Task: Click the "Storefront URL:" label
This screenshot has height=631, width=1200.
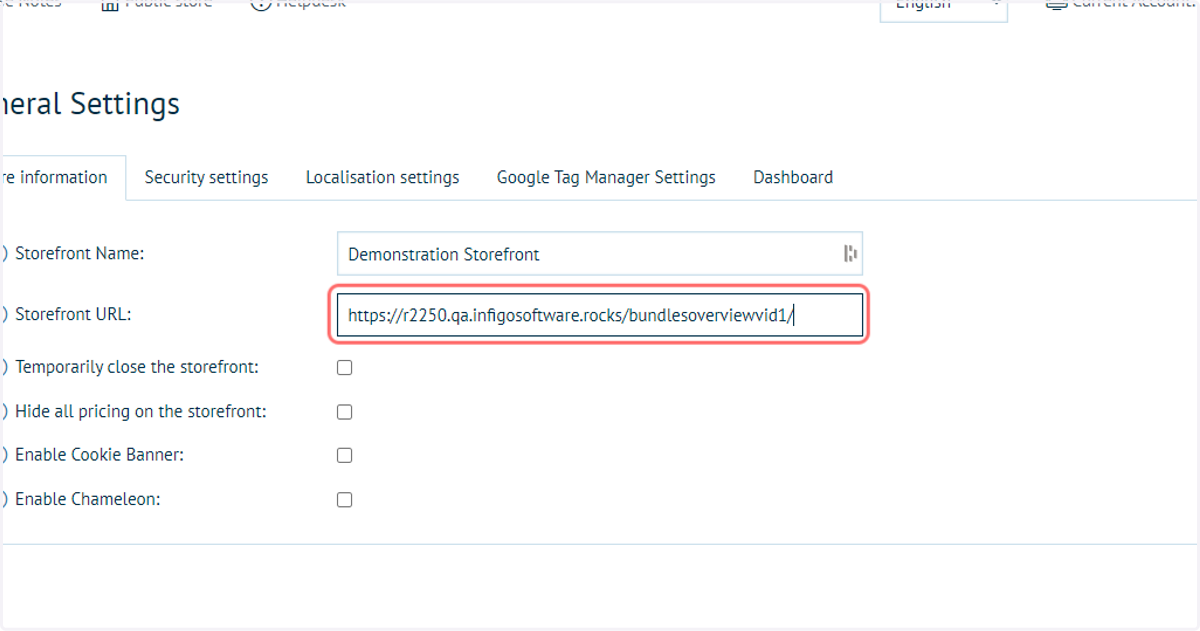Action: pyautogui.click(x=73, y=314)
